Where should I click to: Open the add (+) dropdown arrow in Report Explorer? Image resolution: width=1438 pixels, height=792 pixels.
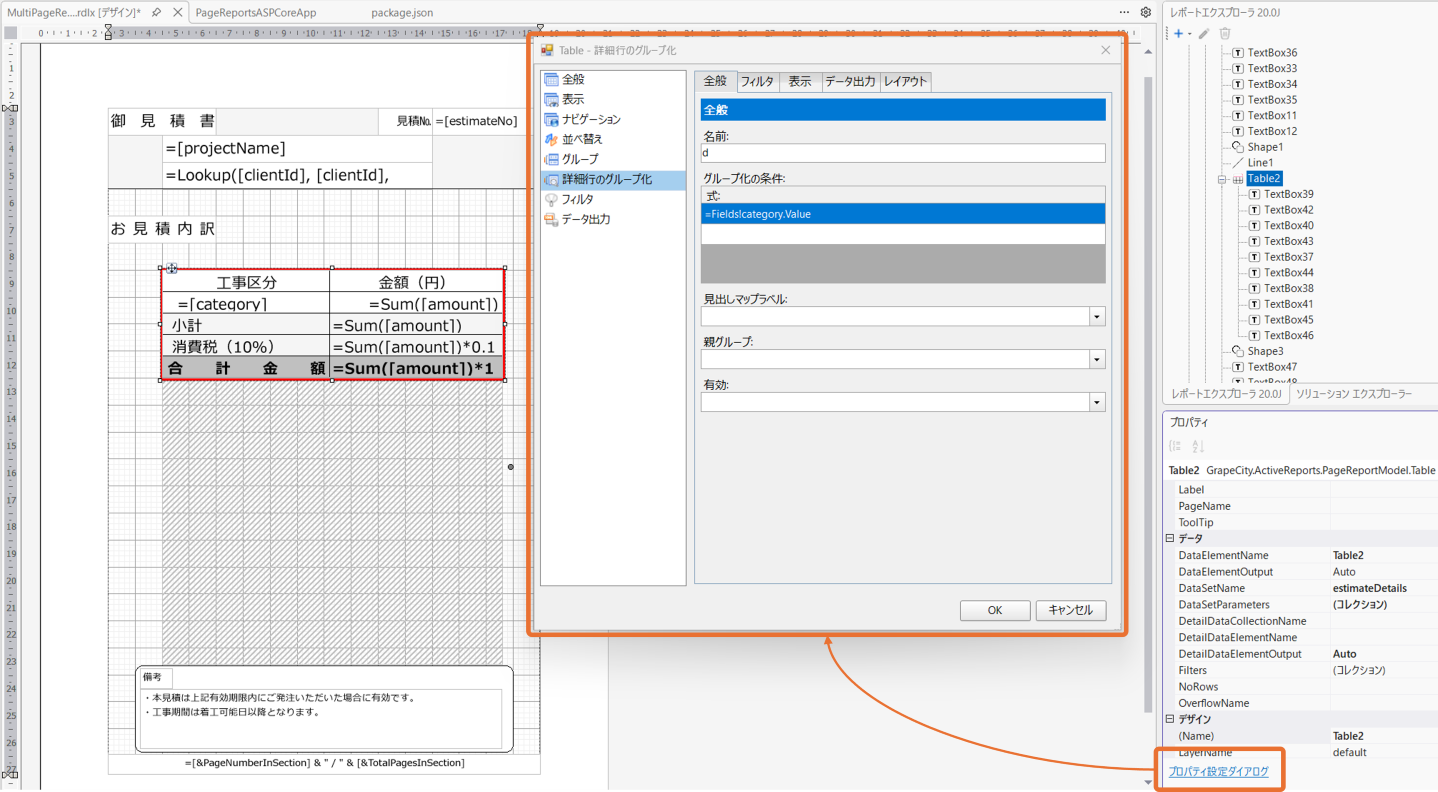click(x=1189, y=34)
